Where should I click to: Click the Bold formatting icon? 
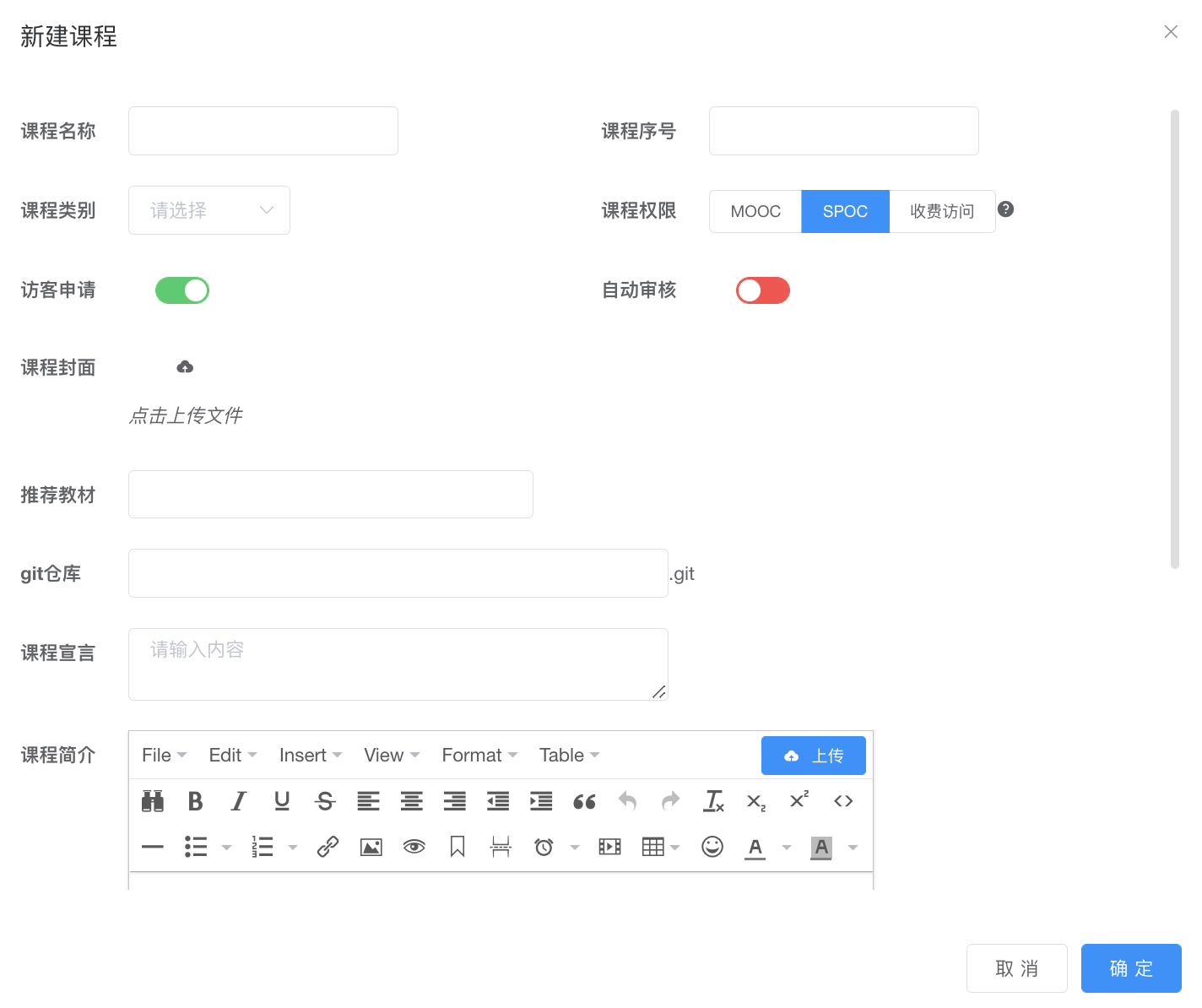196,801
